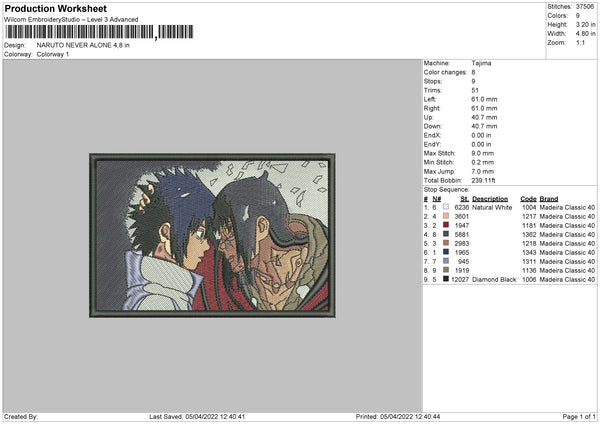Click the swatch for code 1218
Image resolution: width=600 pixels, height=424 pixels.
coord(446,243)
